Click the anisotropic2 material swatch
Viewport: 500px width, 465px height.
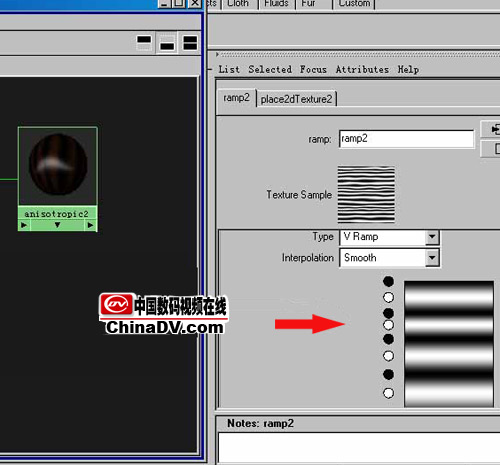[x=58, y=165]
